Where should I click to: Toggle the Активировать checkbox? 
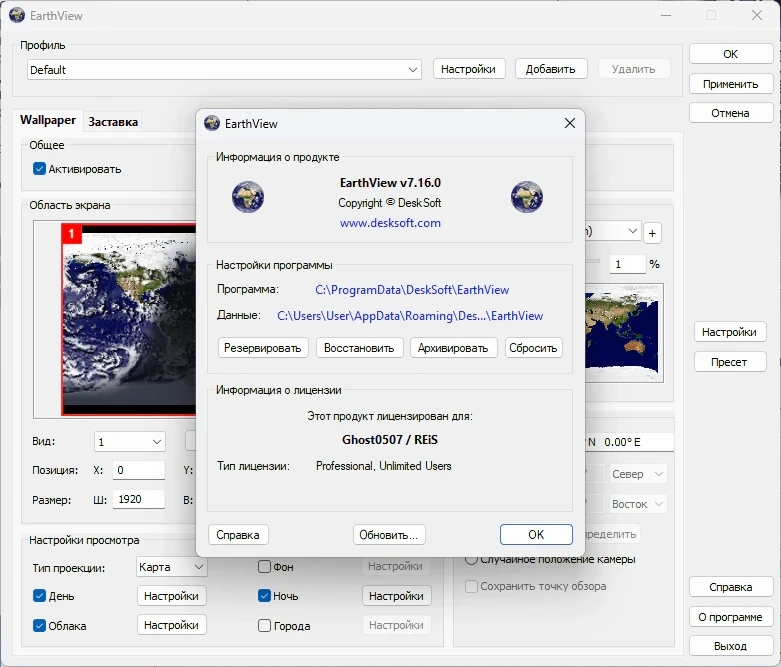coord(39,169)
